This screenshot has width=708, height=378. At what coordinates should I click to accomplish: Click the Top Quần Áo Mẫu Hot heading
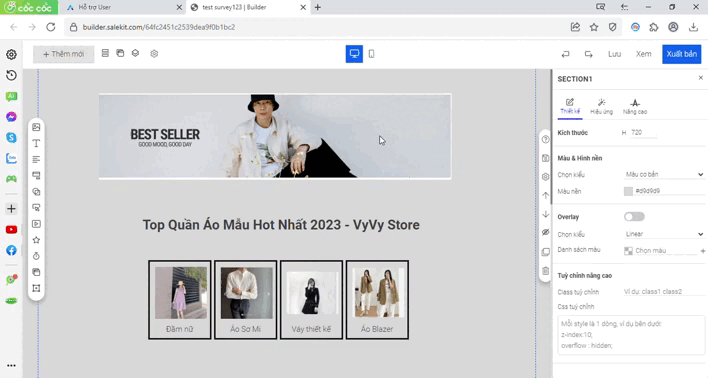tap(281, 225)
